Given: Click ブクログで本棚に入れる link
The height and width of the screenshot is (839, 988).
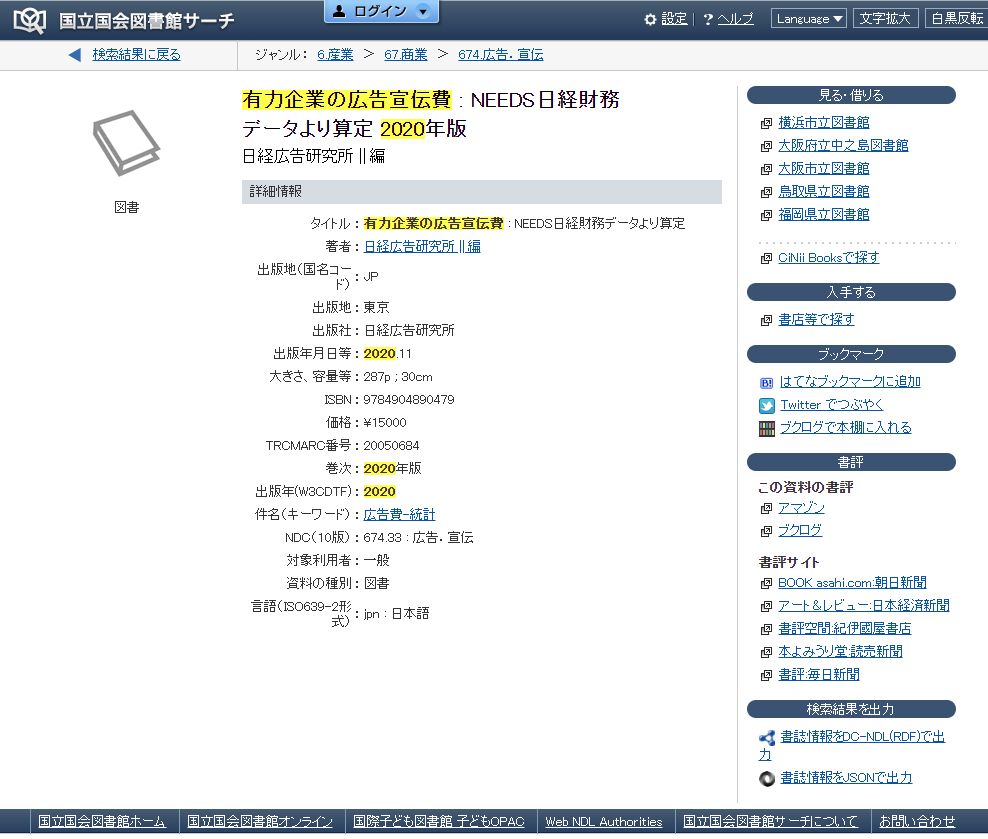Looking at the screenshot, I should [846, 428].
